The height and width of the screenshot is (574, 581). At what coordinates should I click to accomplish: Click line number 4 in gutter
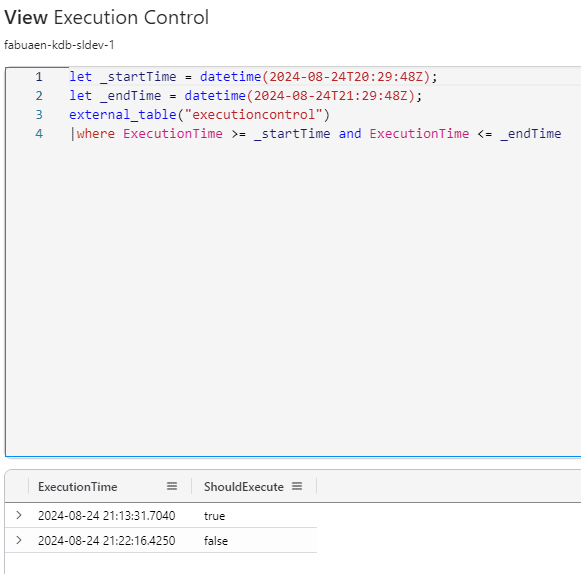(39, 133)
